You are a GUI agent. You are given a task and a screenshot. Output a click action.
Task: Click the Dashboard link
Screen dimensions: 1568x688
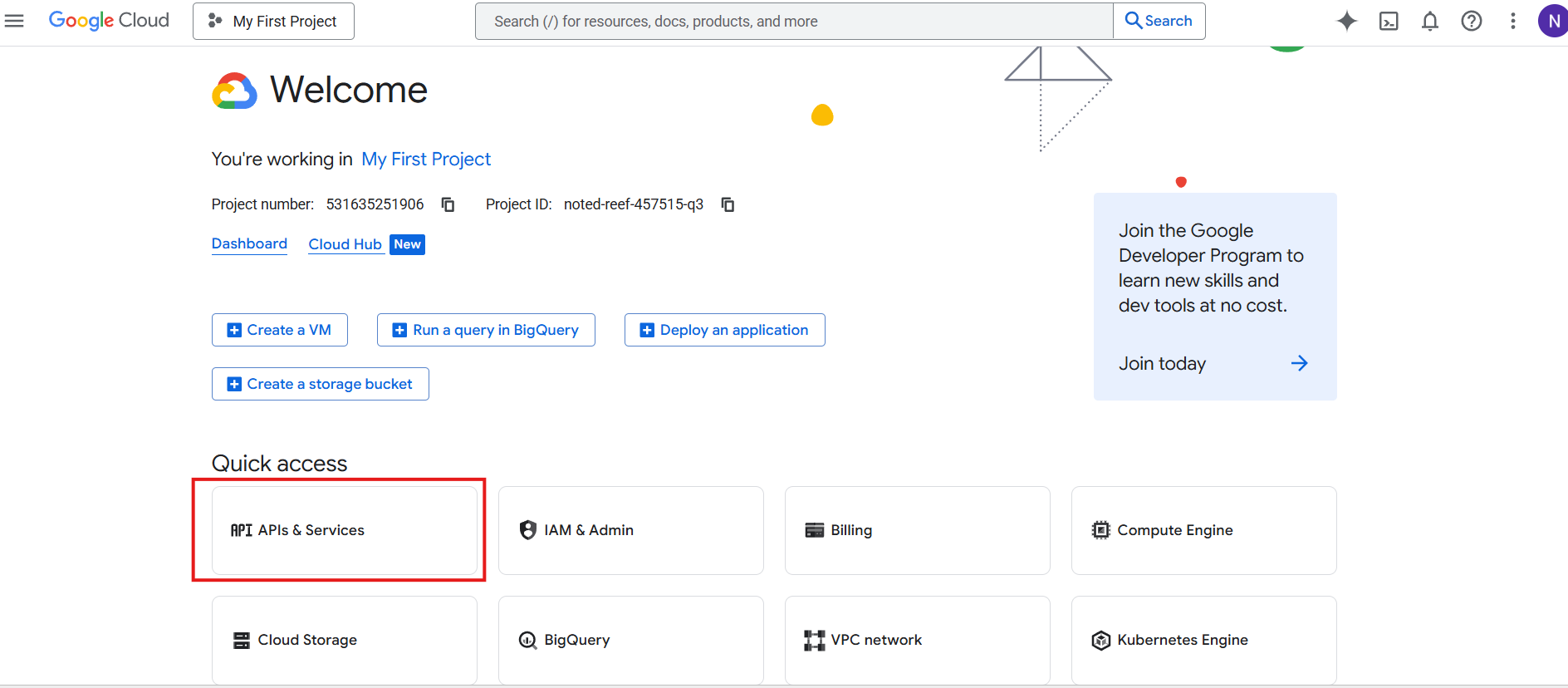tap(249, 243)
